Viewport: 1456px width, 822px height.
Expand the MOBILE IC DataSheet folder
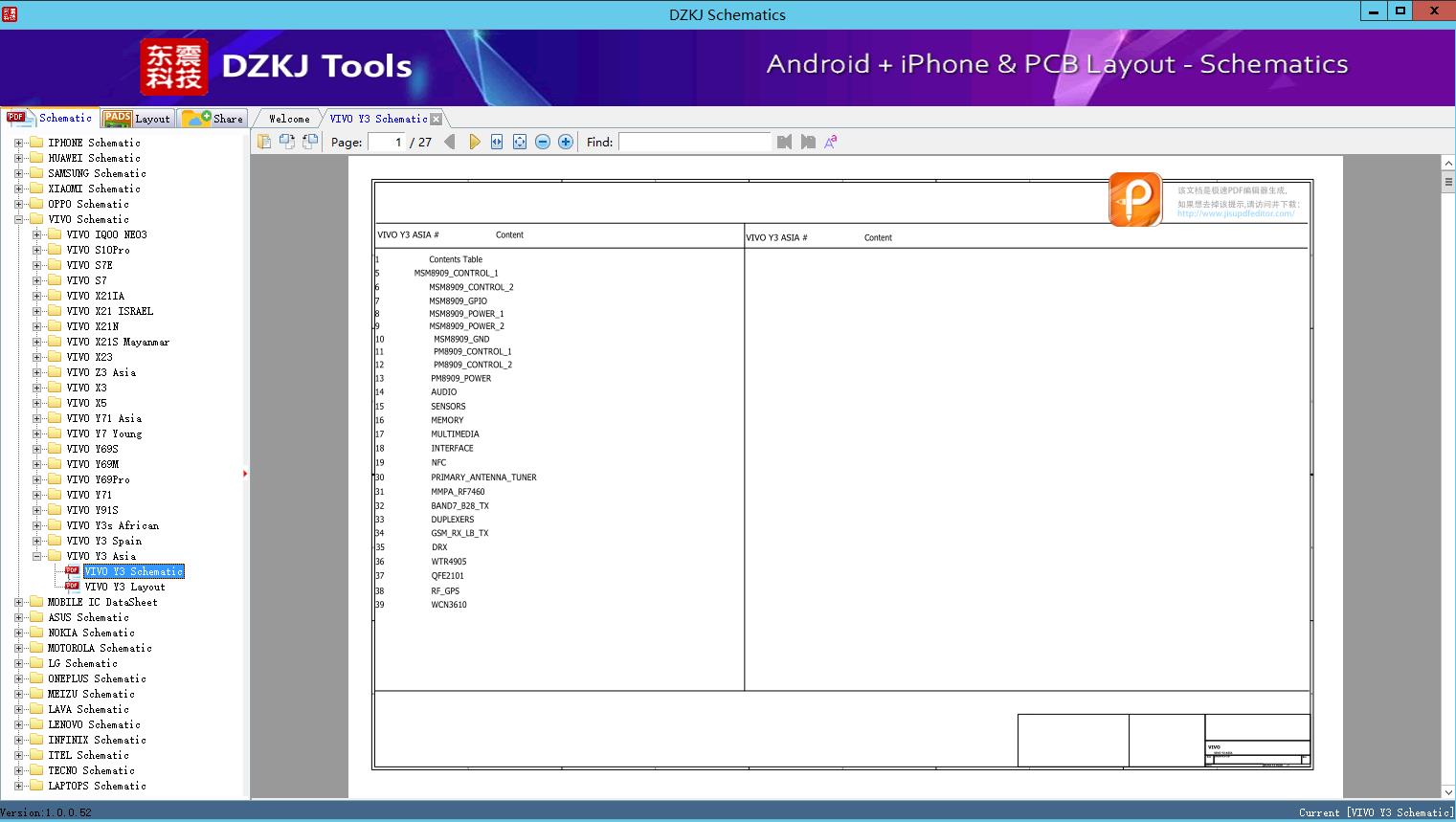click(x=18, y=602)
